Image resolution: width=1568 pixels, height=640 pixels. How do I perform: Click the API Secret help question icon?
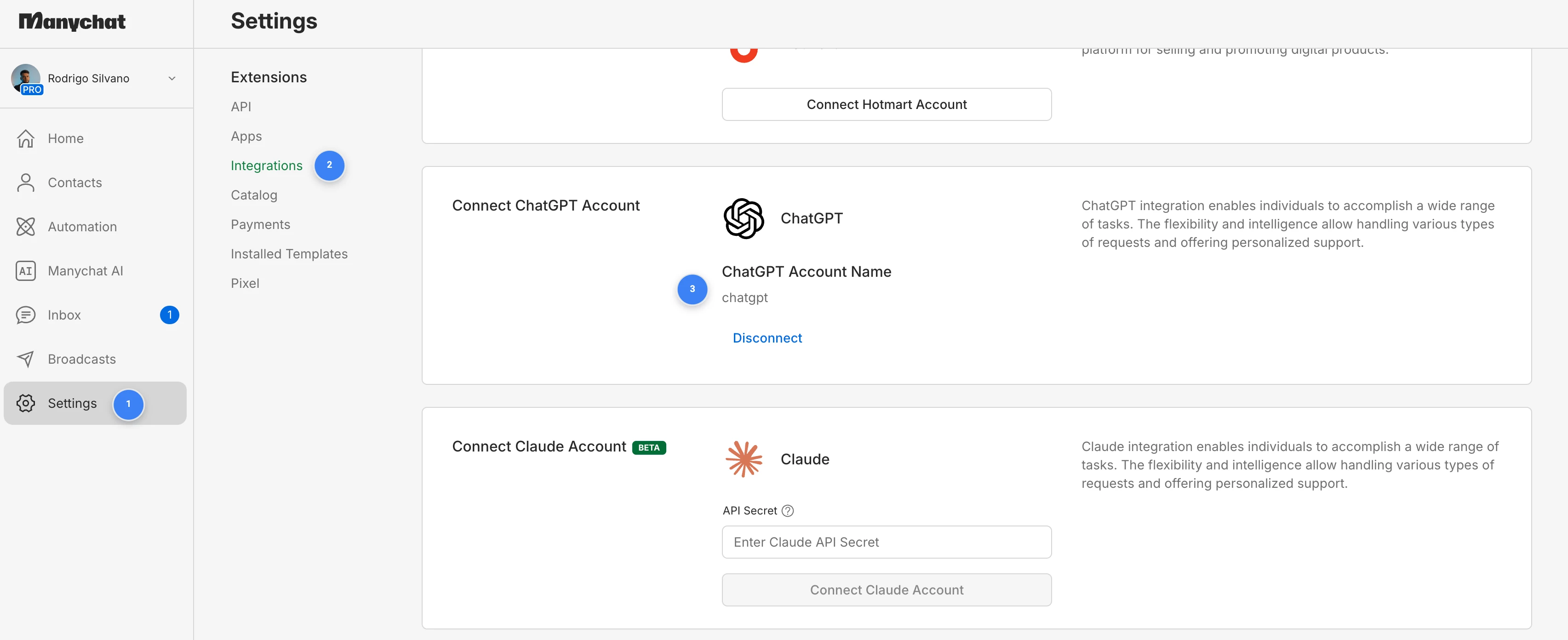pos(788,510)
